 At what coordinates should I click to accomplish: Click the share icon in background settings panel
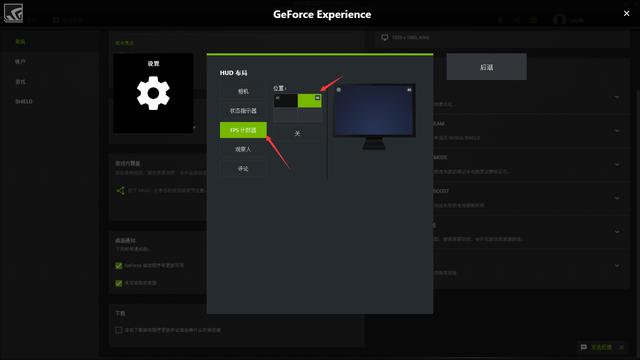tap(120, 191)
